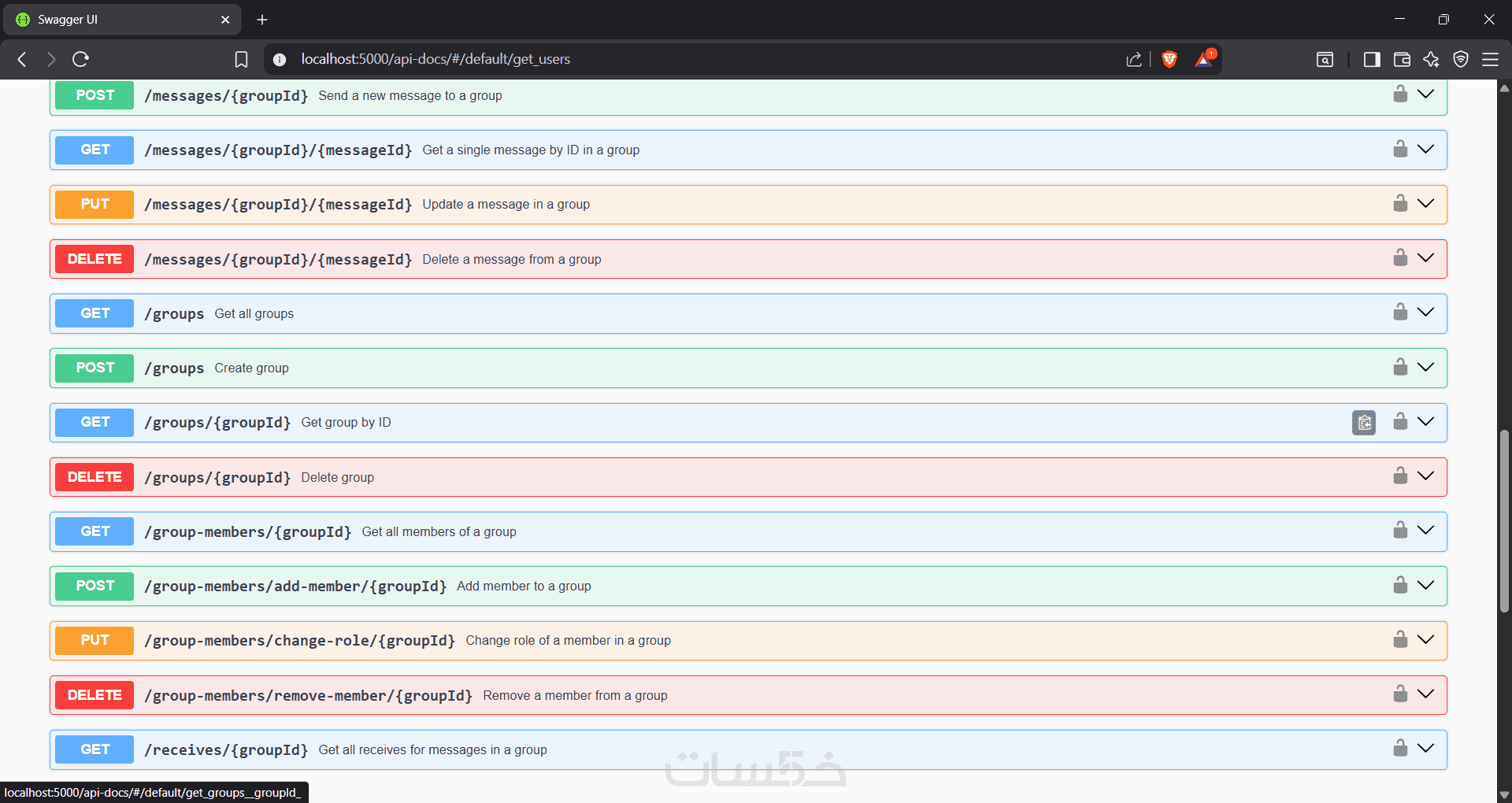Viewport: 1512px width, 803px height.
Task: Click the Brave Shields lion icon
Action: click(x=1169, y=59)
